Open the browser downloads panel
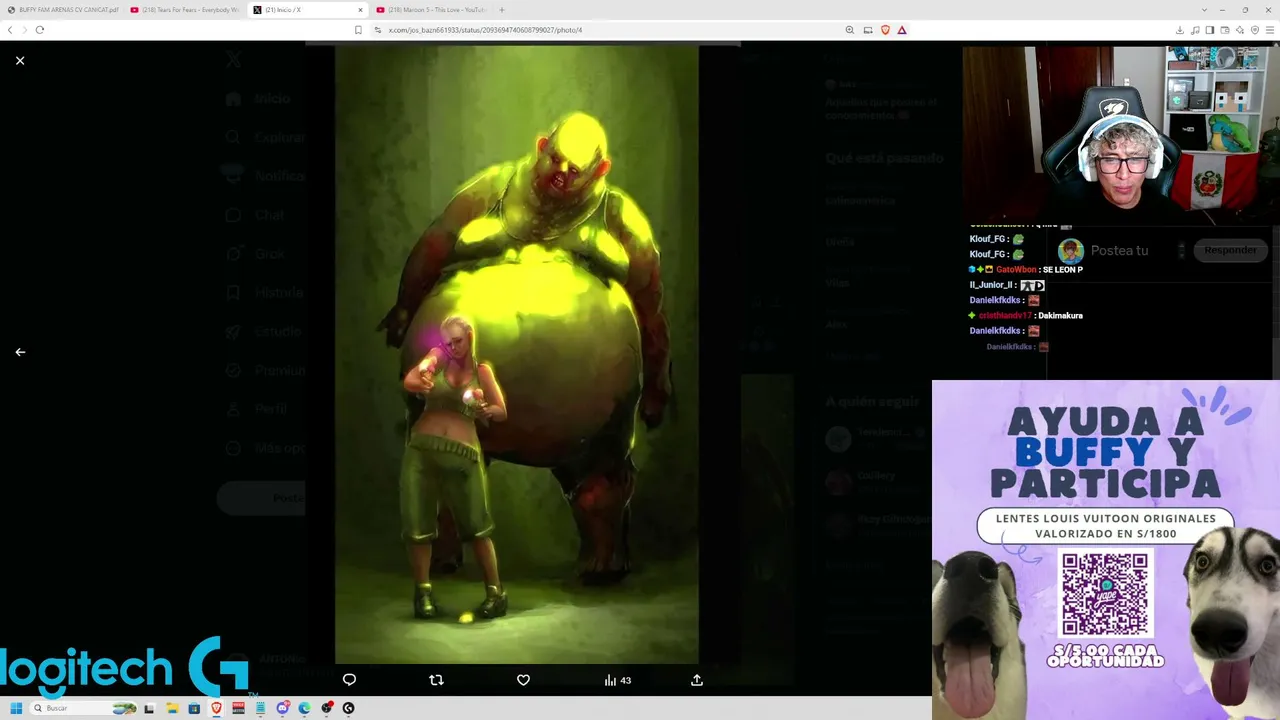Viewport: 1280px width, 720px height. pos(1180,30)
